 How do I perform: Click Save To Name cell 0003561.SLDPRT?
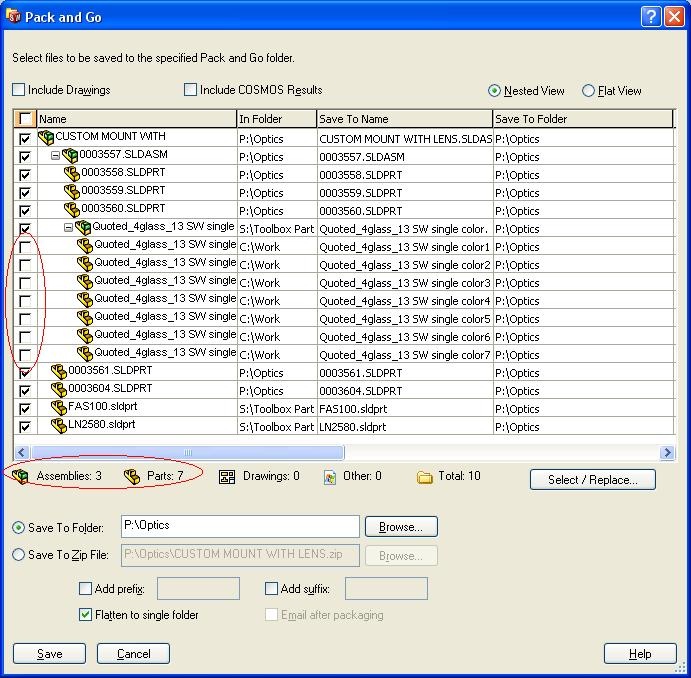pos(405,373)
